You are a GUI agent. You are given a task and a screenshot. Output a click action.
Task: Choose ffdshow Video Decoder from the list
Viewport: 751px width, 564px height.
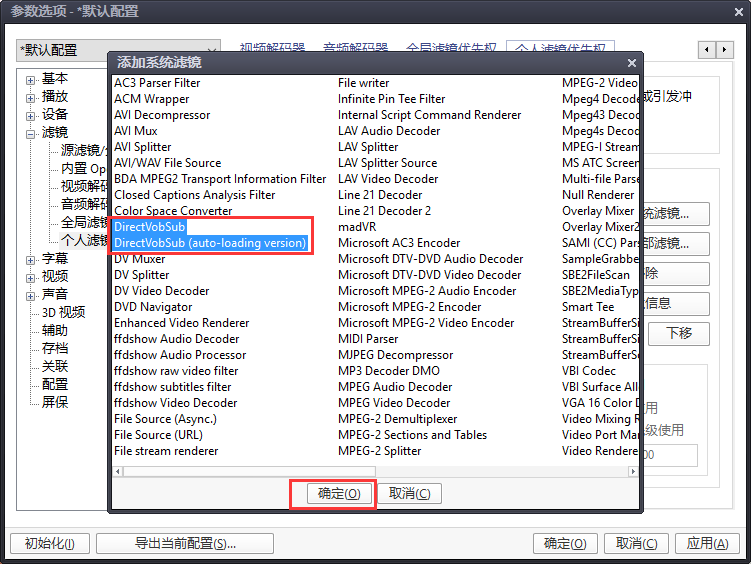tap(176, 403)
